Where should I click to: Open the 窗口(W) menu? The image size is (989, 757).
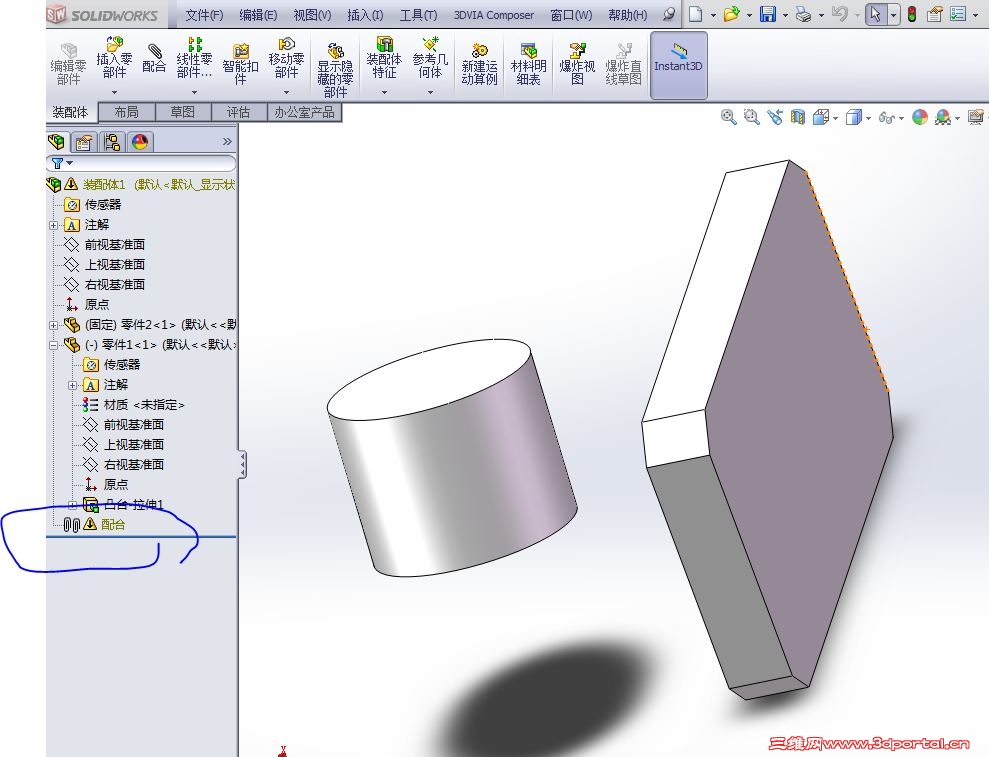pos(571,15)
